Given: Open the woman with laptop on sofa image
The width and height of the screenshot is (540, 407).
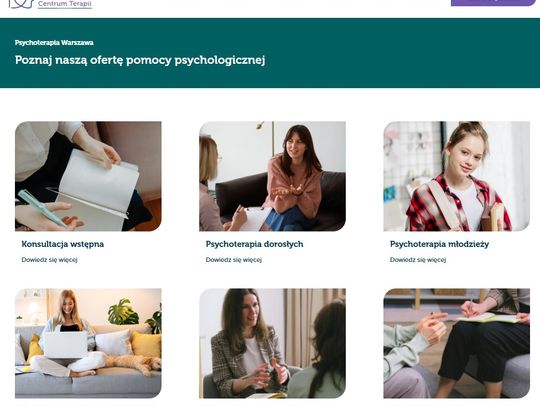Looking at the screenshot, I should coord(88,343).
